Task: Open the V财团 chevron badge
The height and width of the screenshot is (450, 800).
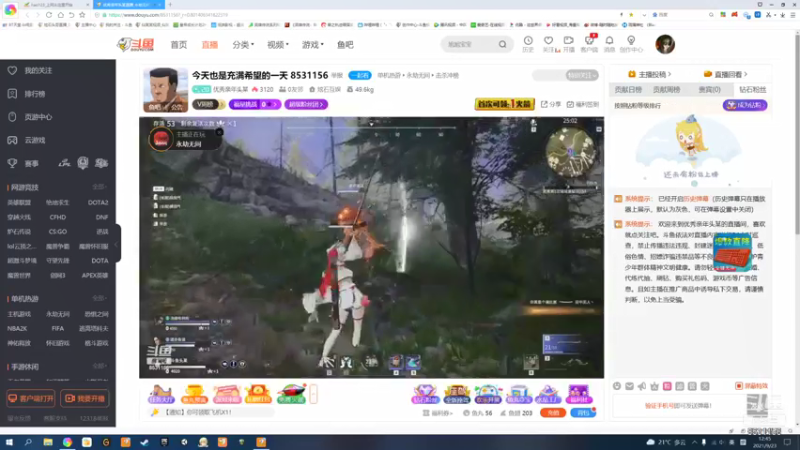Action: tap(208, 104)
